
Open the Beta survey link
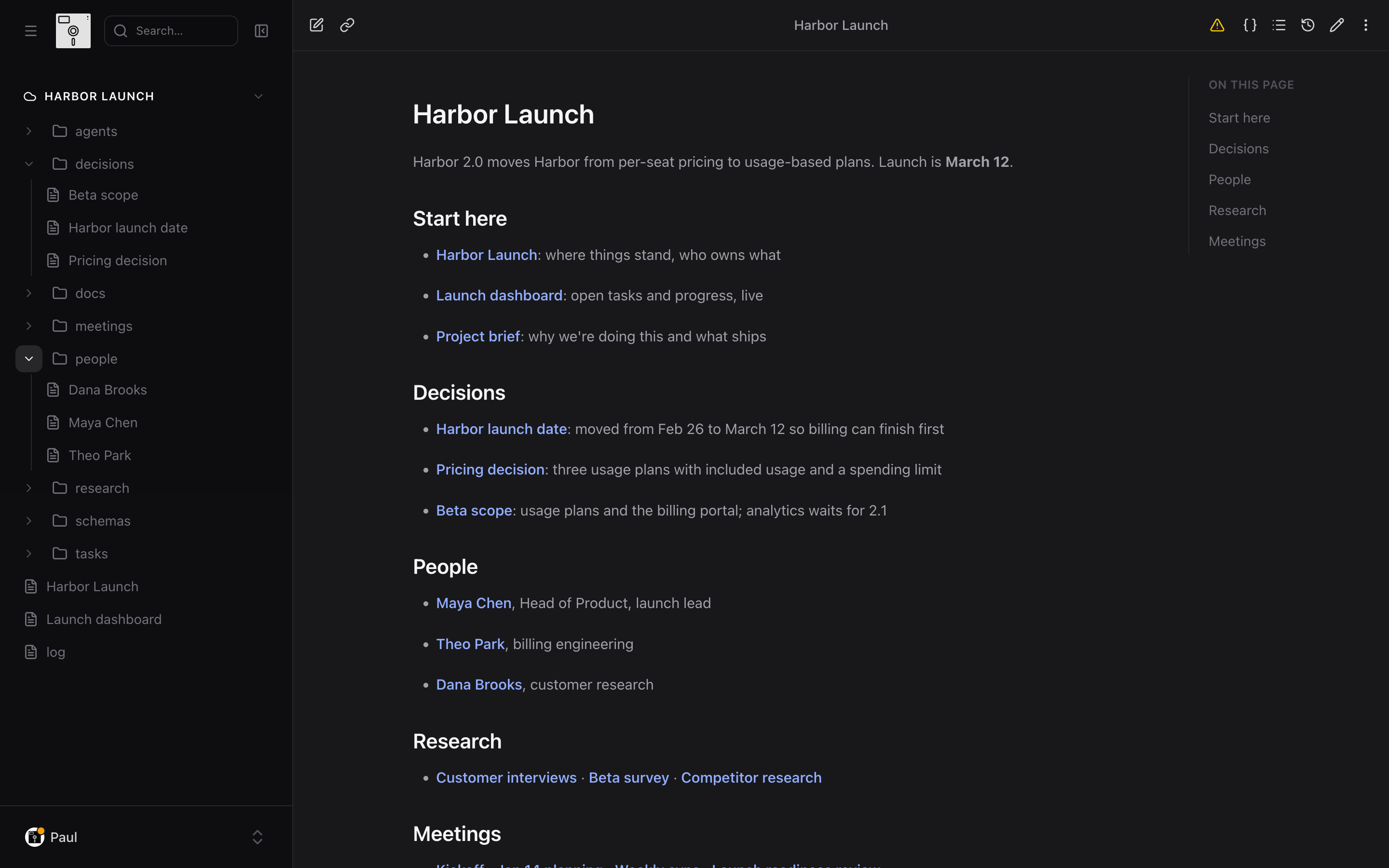(628, 778)
